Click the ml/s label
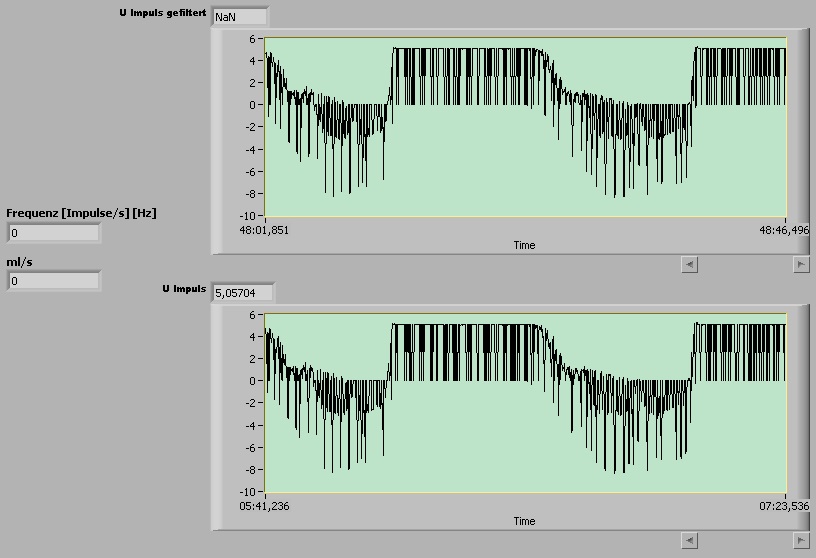The height and width of the screenshot is (558, 816). 19,262
